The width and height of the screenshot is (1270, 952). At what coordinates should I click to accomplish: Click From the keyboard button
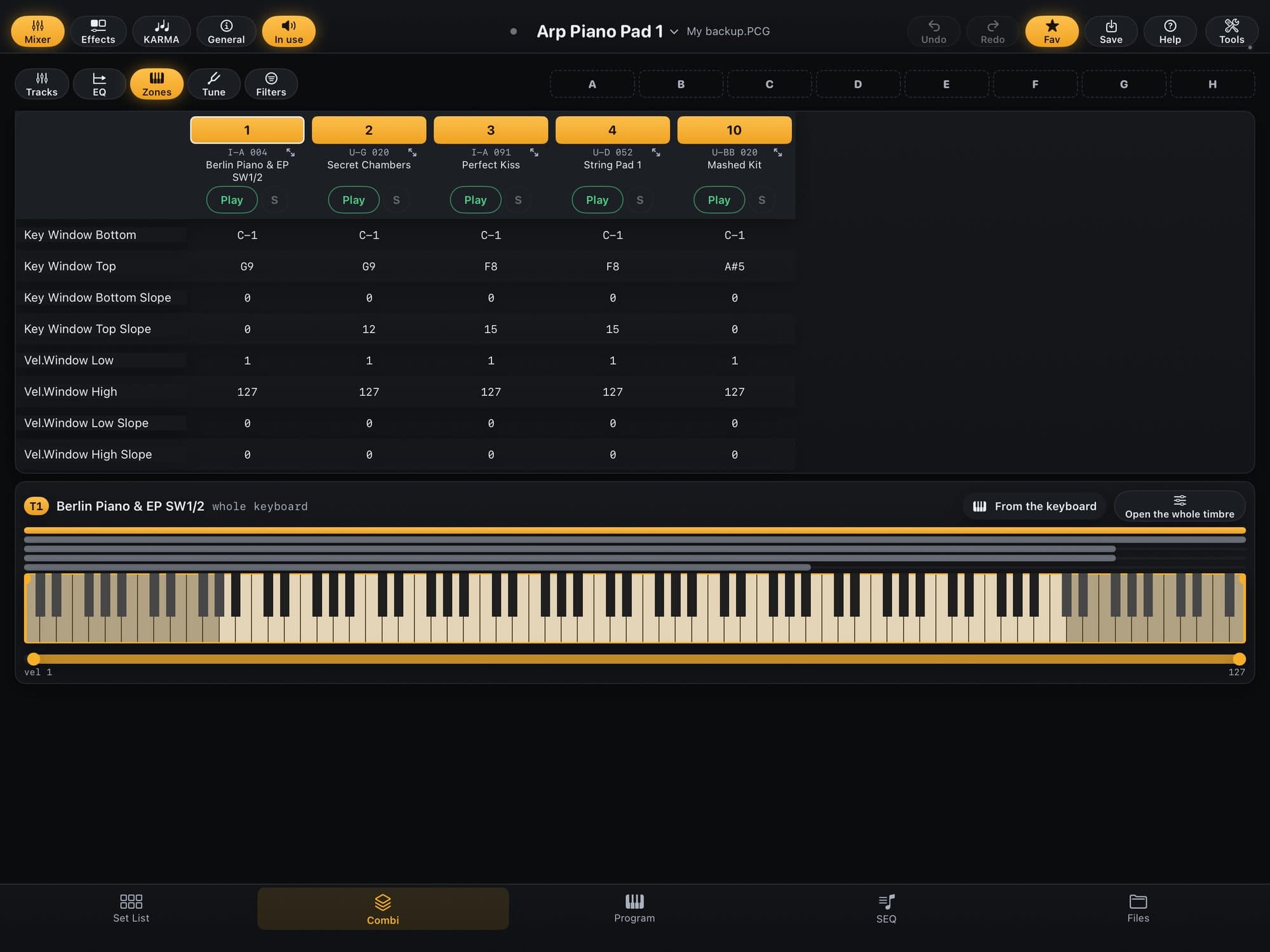tap(1034, 506)
